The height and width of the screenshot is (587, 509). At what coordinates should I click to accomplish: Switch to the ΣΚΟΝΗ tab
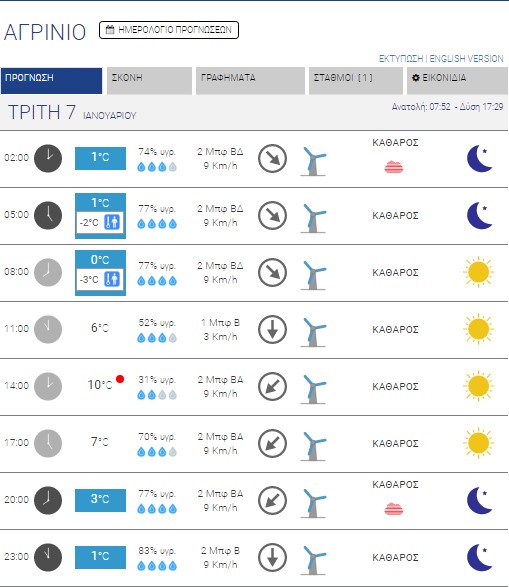tap(149, 80)
